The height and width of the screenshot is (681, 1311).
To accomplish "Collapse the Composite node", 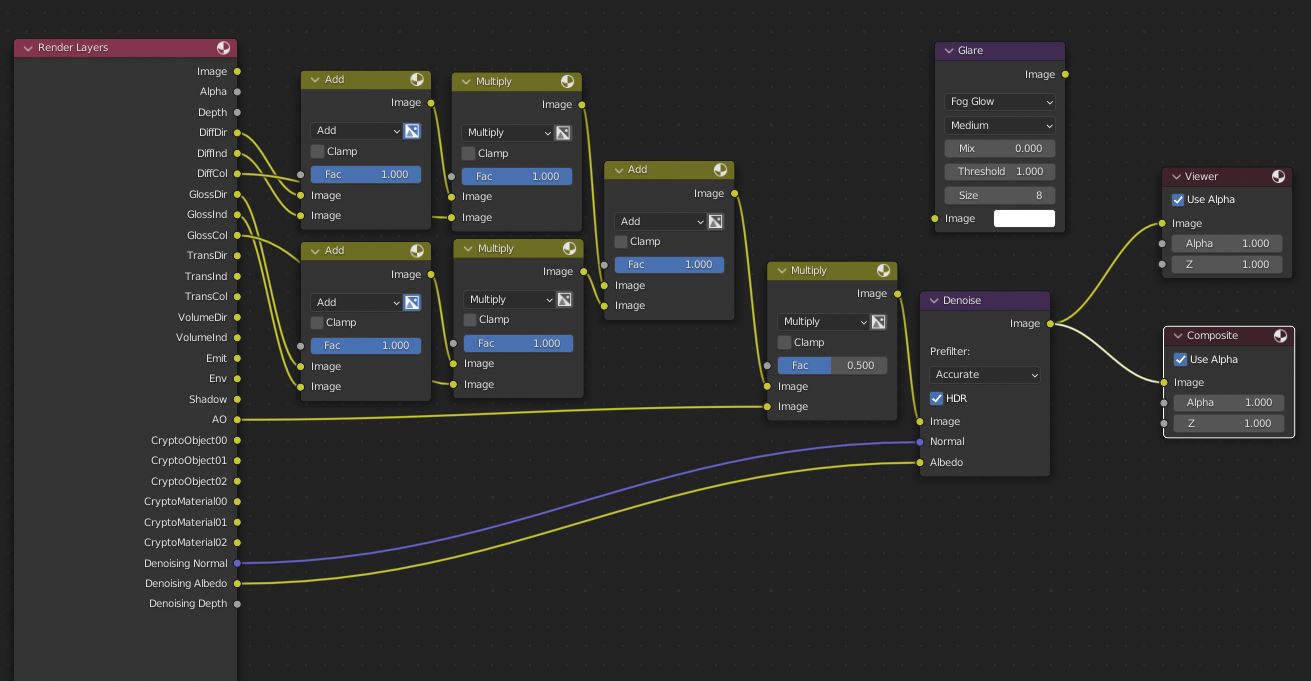I will (1176, 336).
